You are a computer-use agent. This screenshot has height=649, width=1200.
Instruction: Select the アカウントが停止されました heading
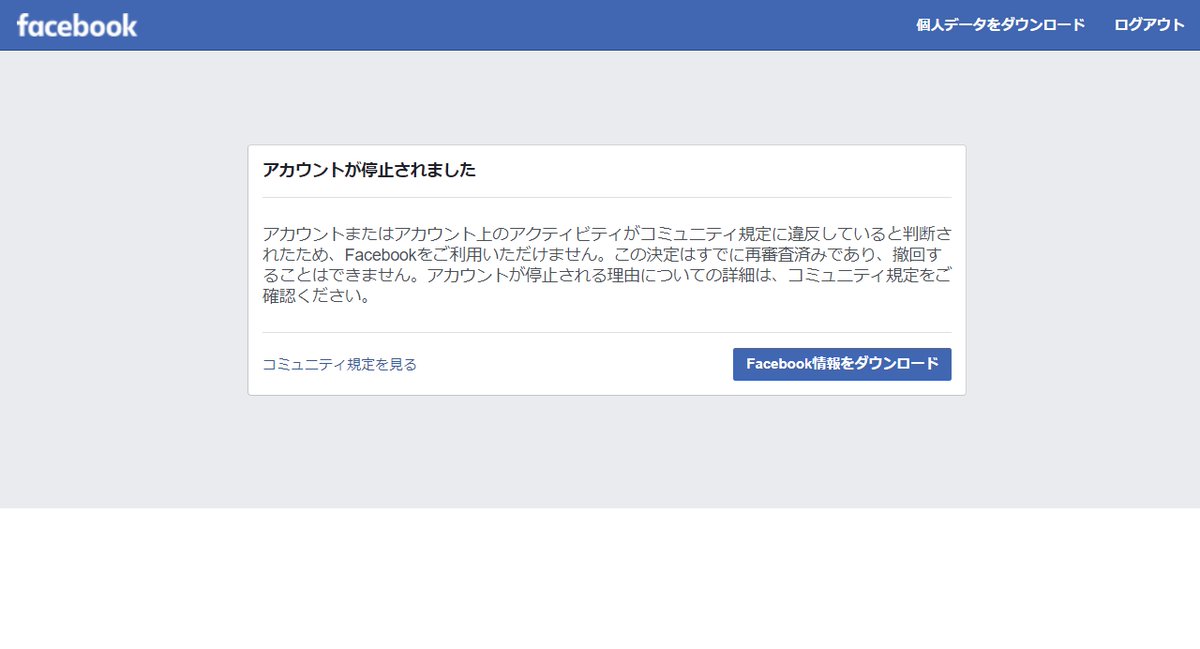369,170
